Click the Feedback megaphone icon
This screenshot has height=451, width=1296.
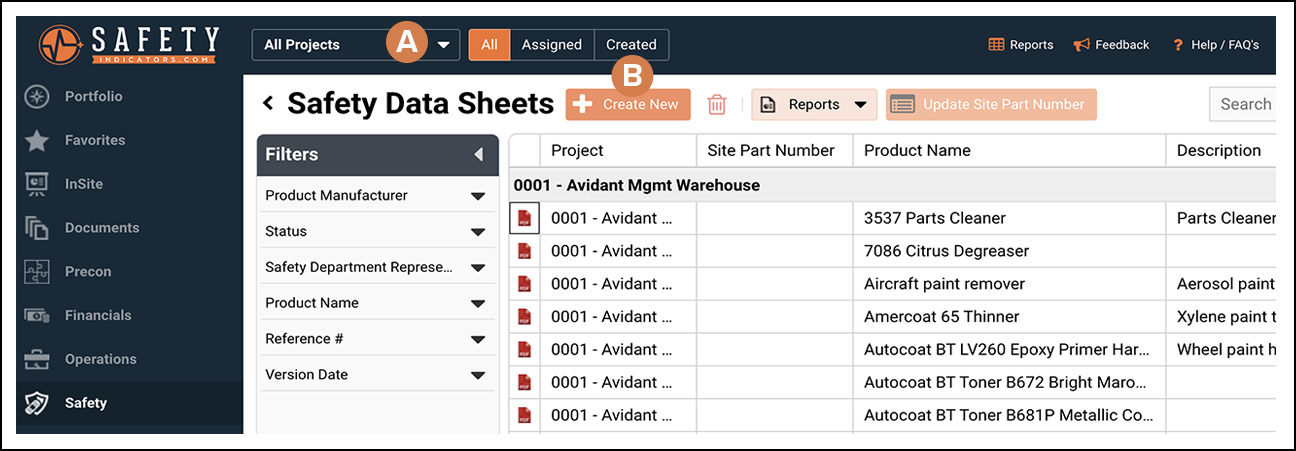point(1081,45)
